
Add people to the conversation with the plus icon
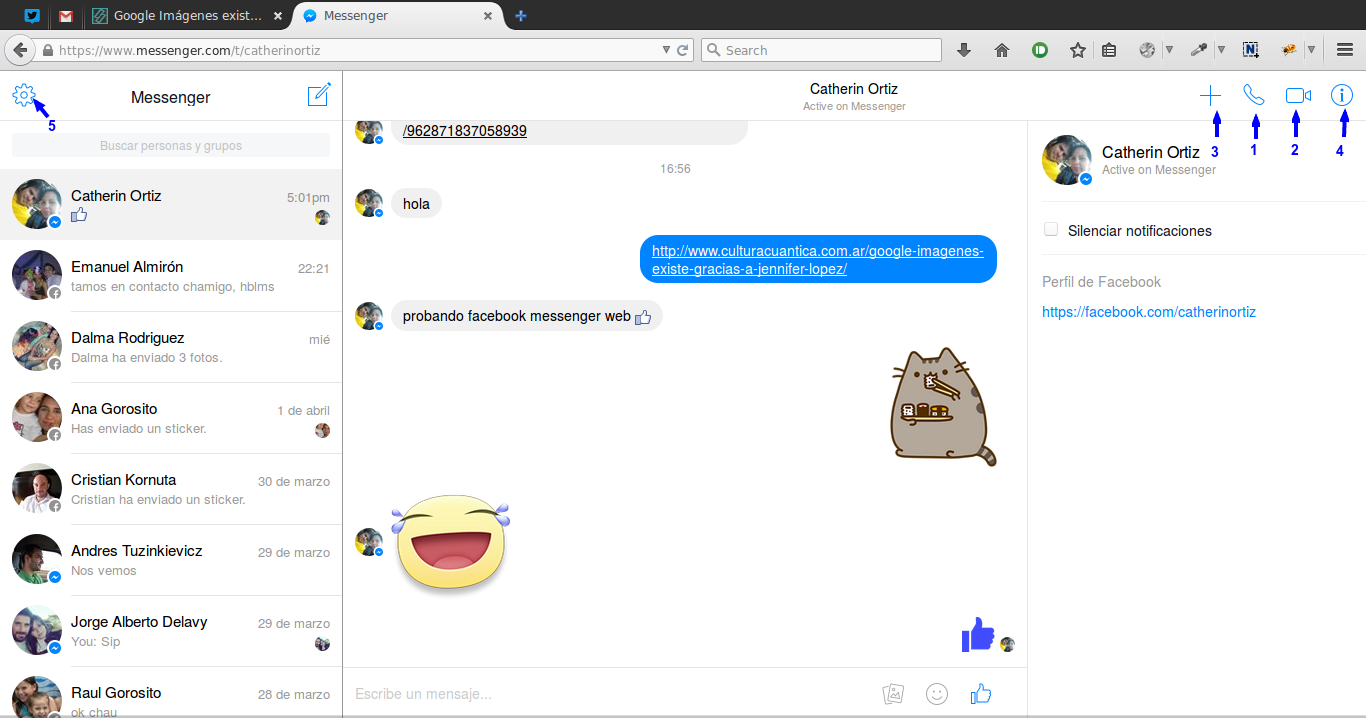1210,95
